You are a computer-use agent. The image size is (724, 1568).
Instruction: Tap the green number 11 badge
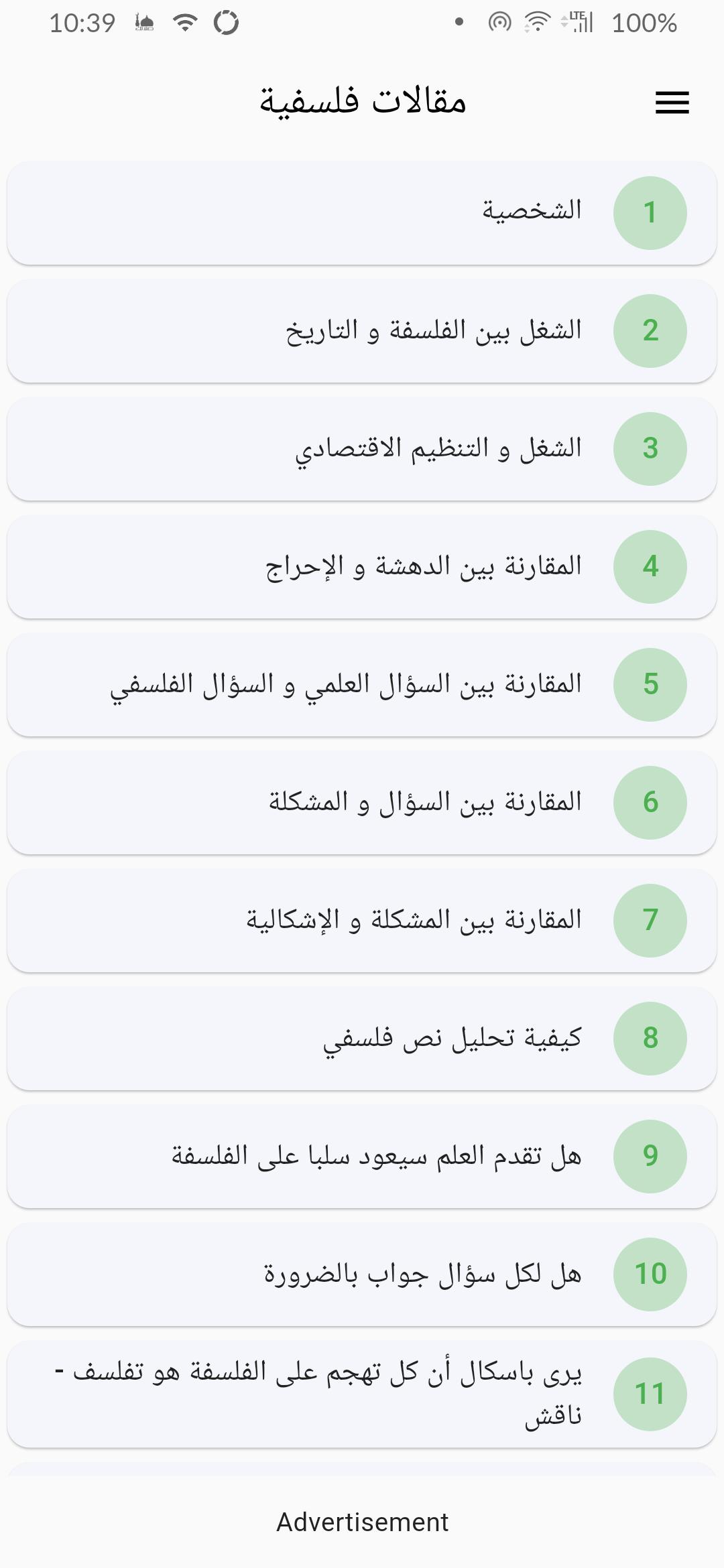point(650,1394)
